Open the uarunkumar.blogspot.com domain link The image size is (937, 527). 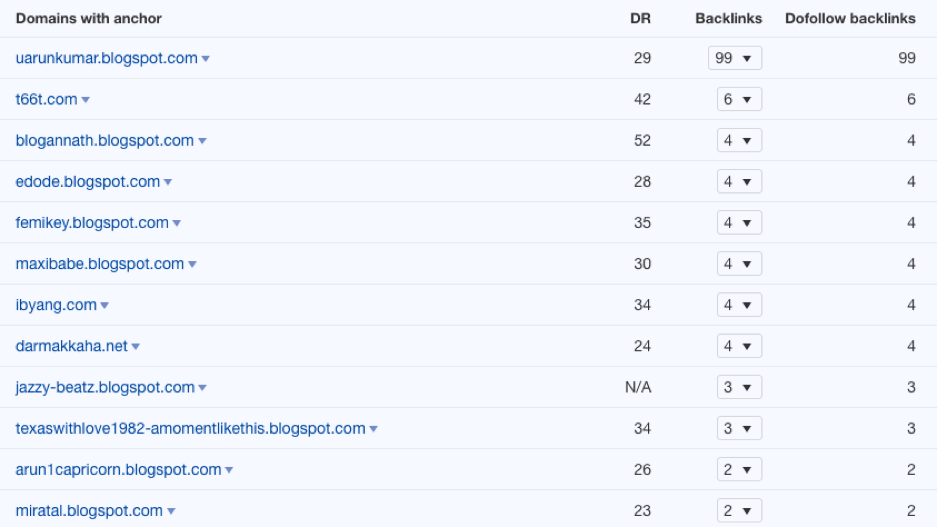(x=106, y=58)
